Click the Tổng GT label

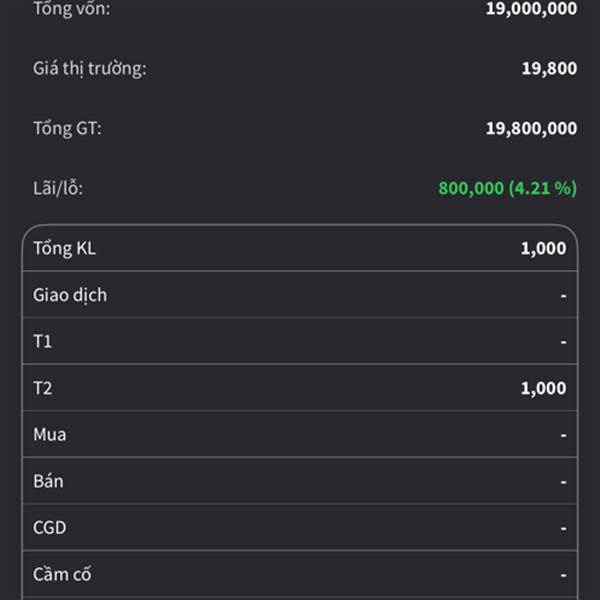tap(67, 128)
